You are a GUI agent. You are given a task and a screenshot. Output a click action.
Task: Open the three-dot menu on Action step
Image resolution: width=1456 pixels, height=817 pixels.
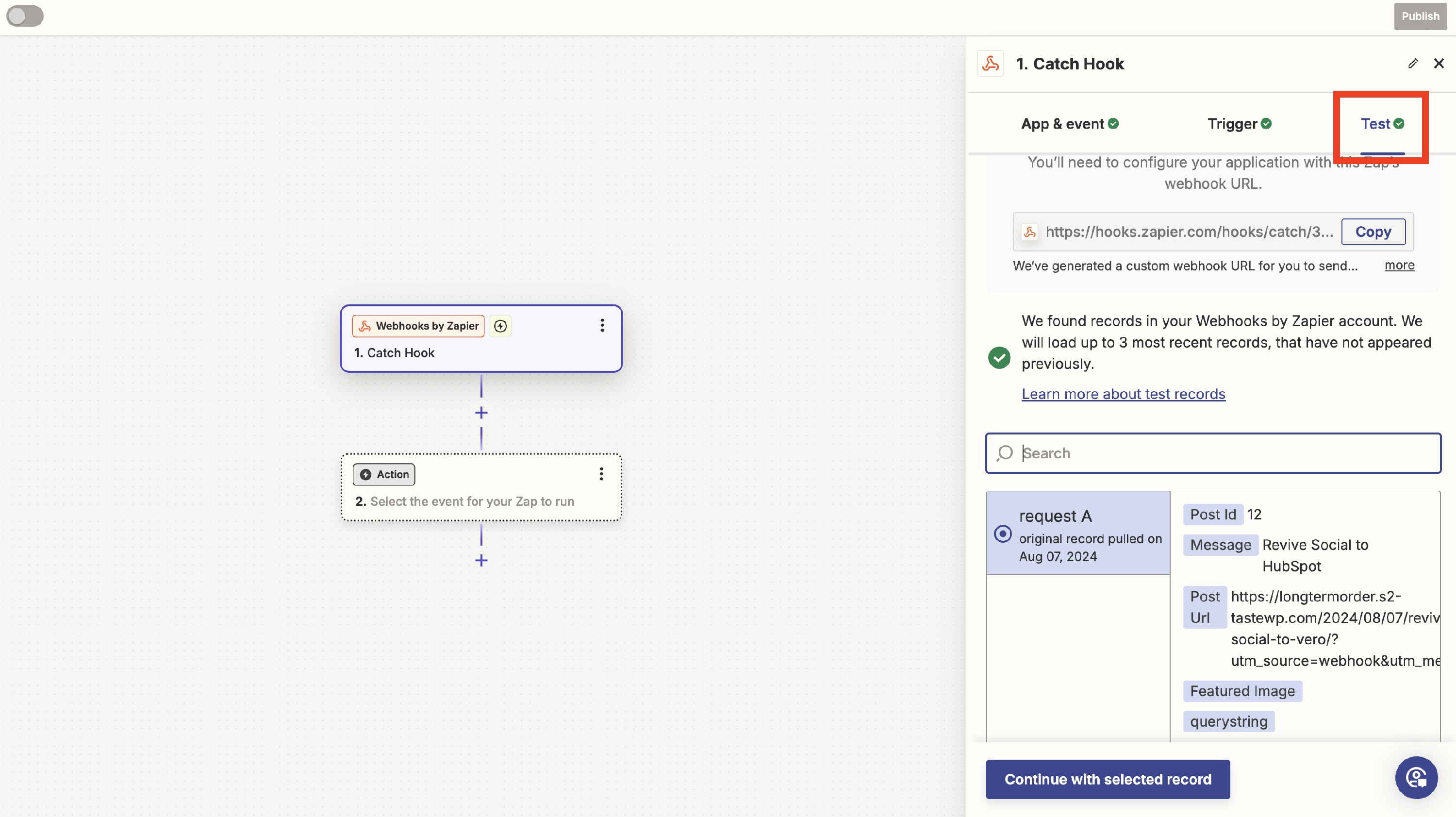tap(601, 474)
